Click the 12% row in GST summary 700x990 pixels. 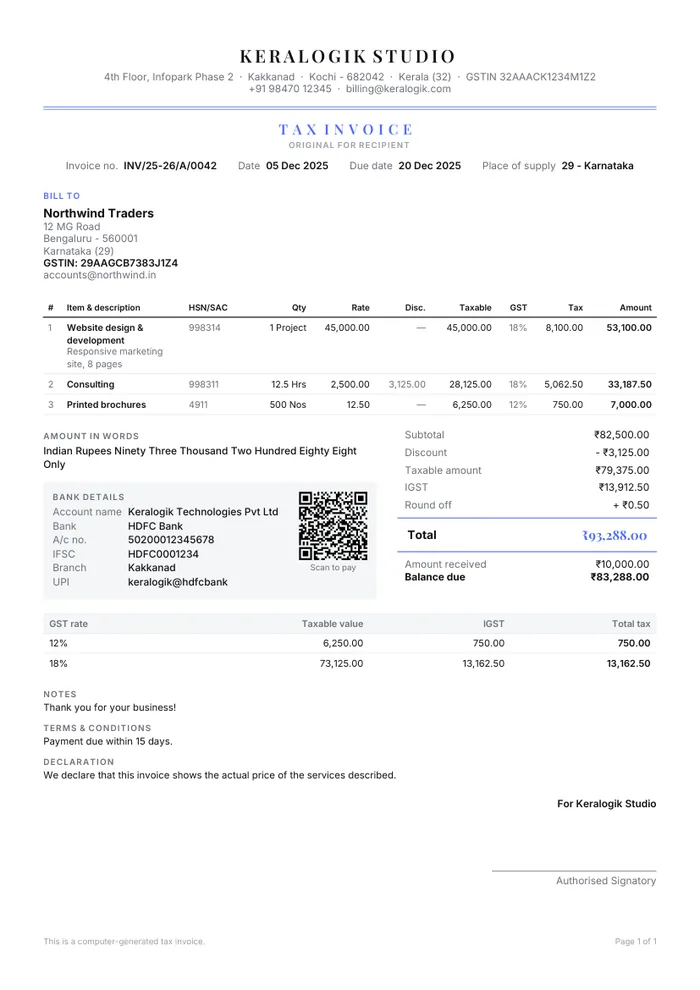coord(350,643)
